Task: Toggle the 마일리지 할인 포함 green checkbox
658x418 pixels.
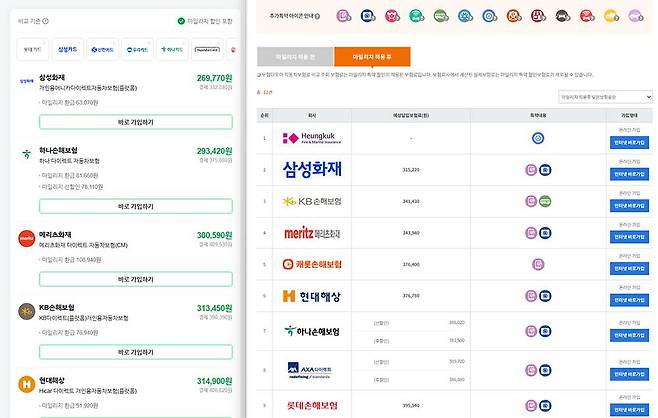Action: pyautogui.click(x=181, y=21)
